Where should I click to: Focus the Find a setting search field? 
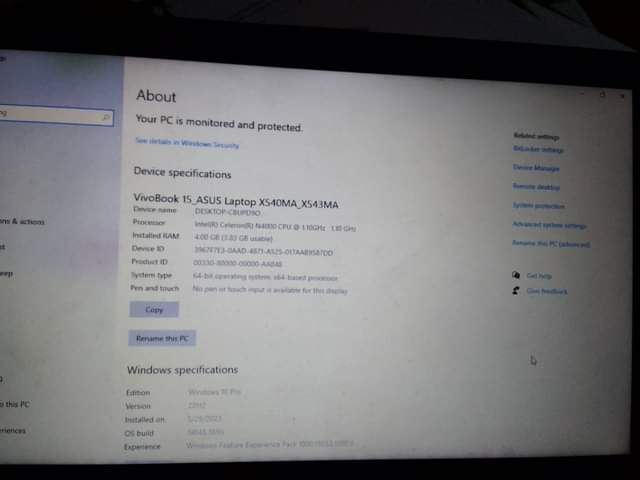click(56, 116)
